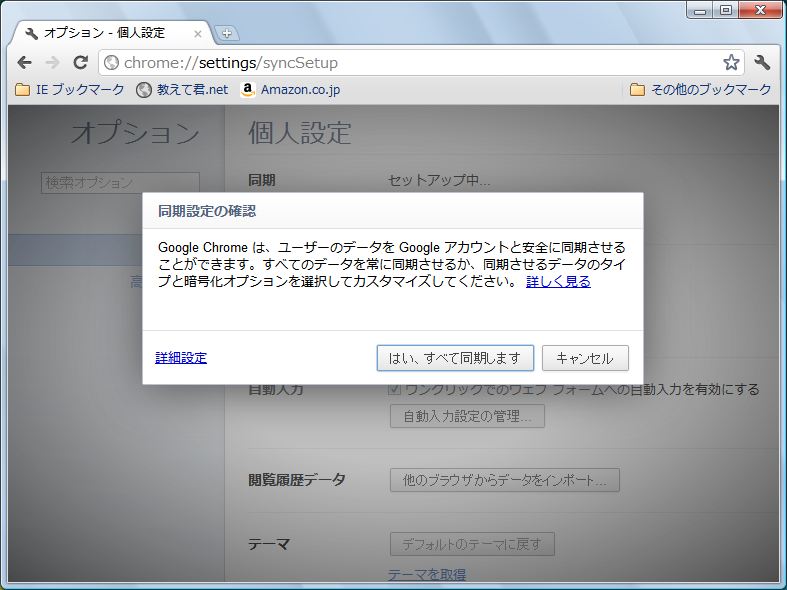Open a new tab with plus button
Viewport: 787px width, 590px height.
click(x=227, y=34)
